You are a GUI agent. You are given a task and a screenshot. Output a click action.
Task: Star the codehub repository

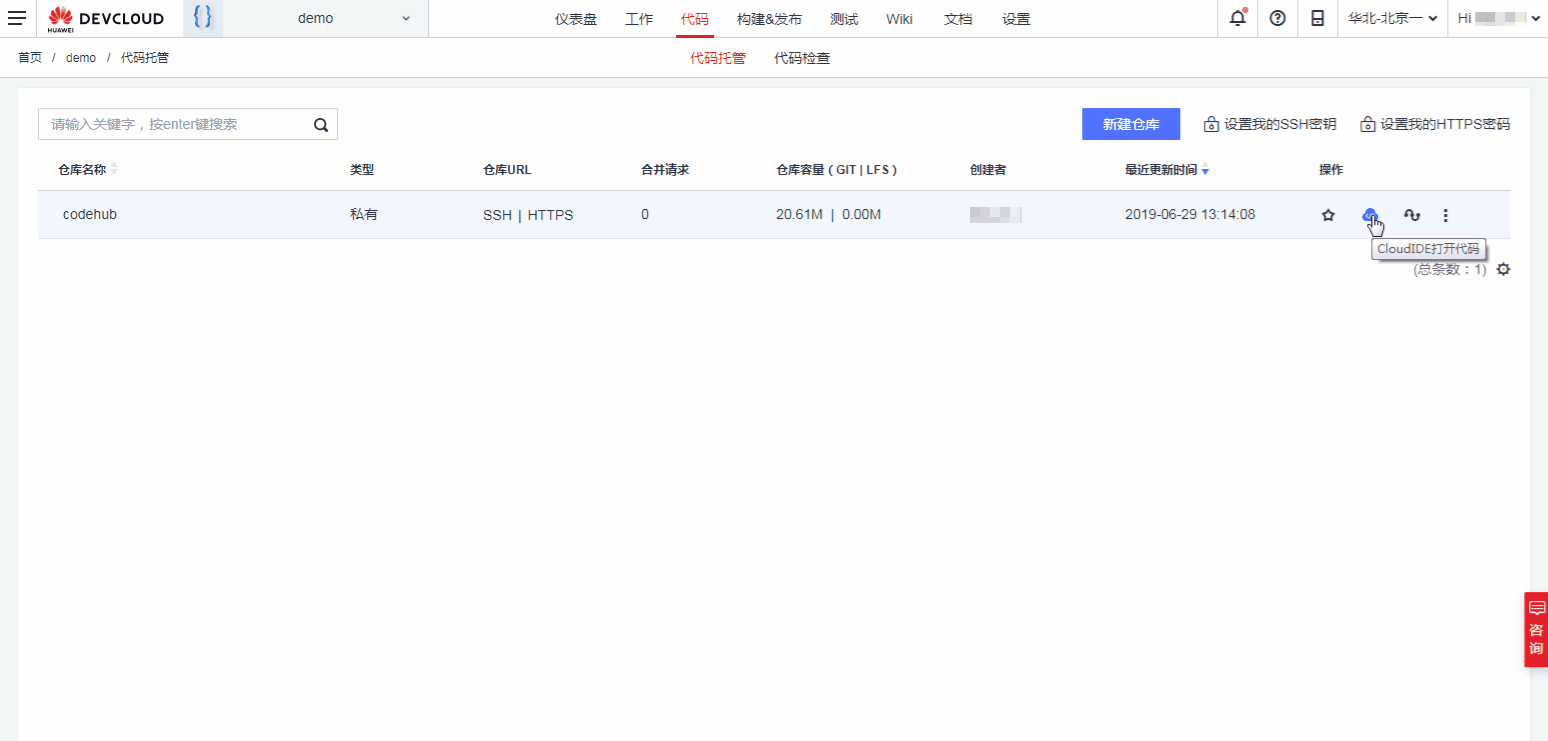point(1328,215)
